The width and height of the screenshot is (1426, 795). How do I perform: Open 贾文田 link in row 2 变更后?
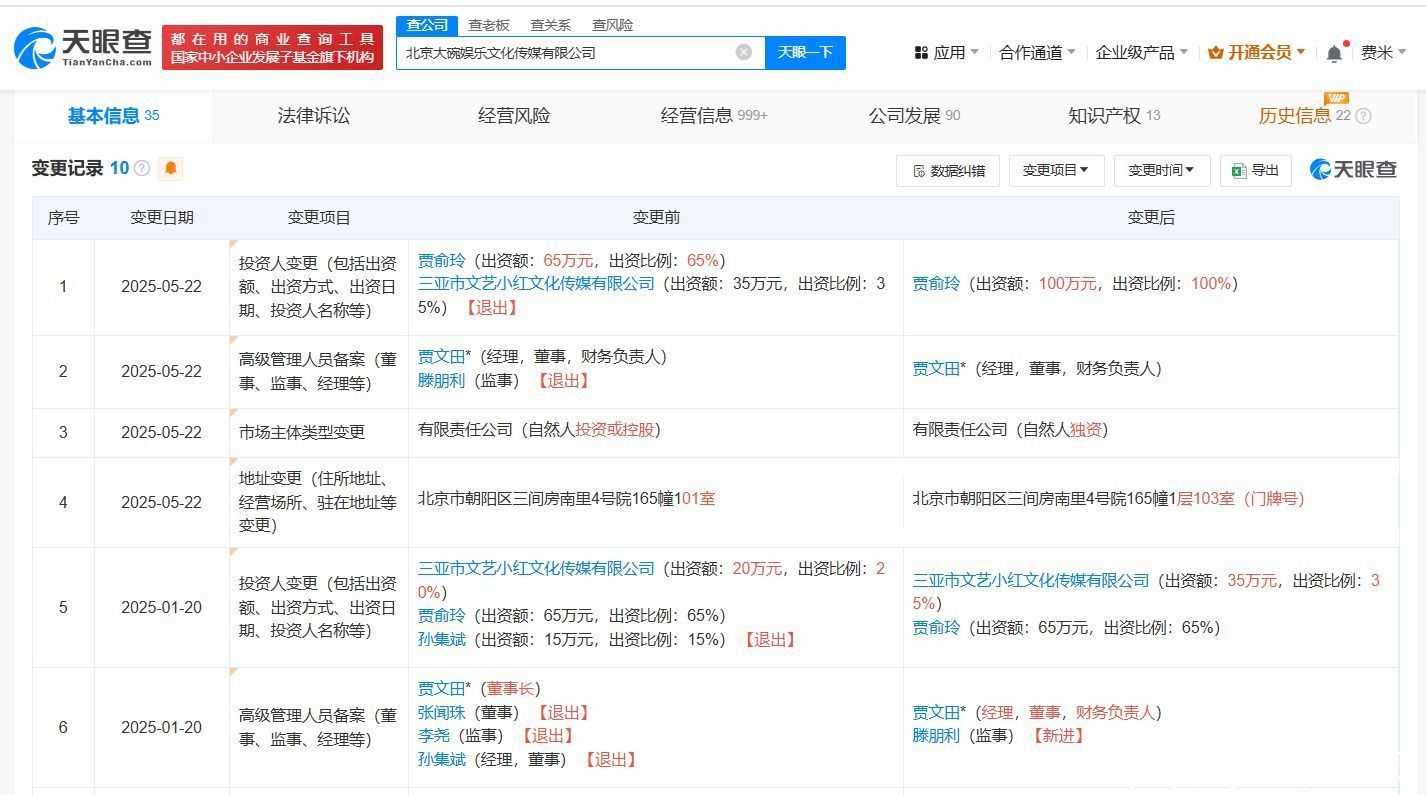coord(936,369)
